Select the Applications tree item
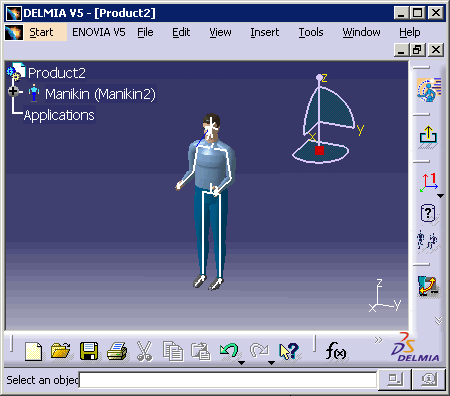 [x=59, y=115]
